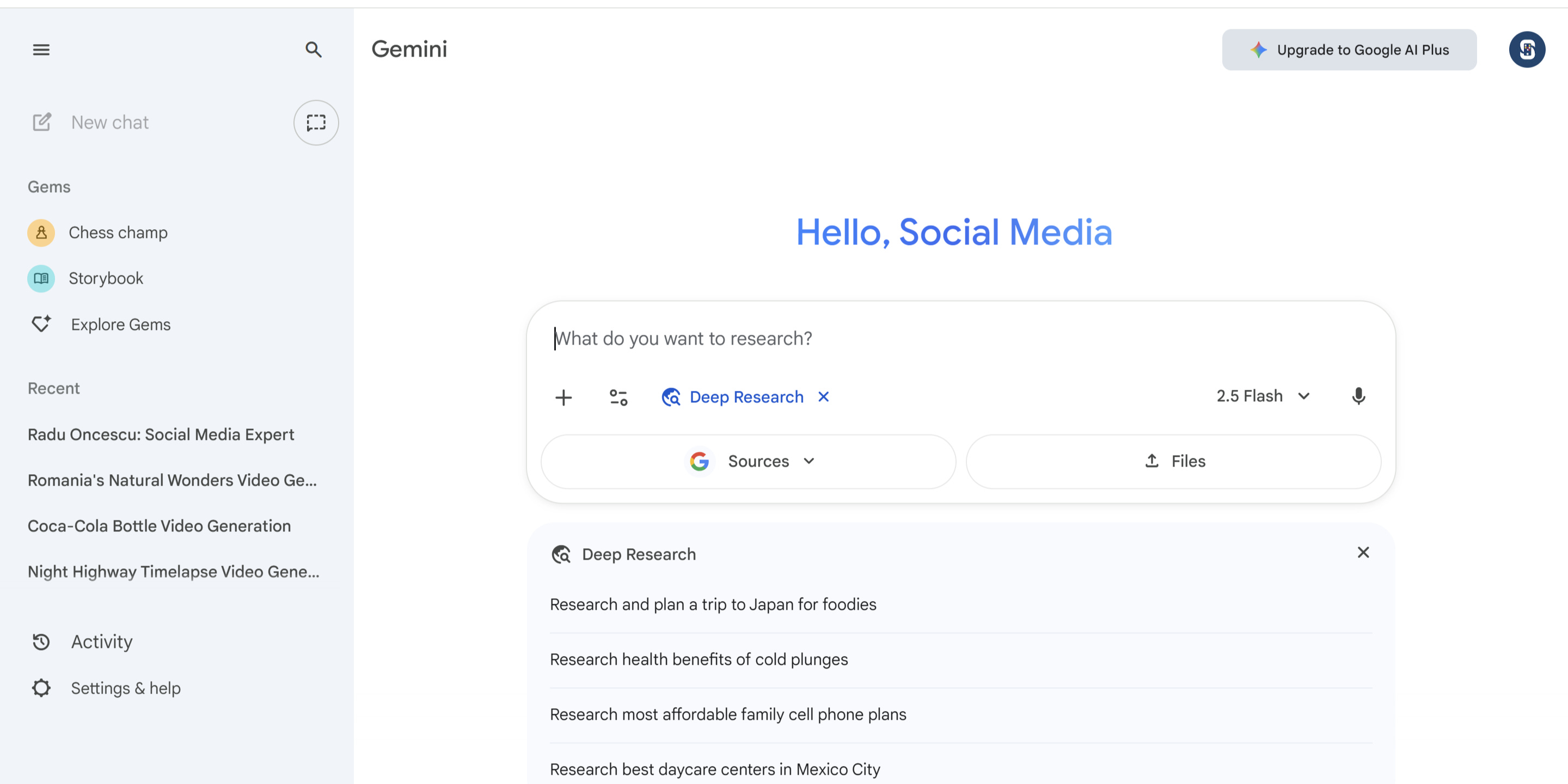Image resolution: width=1568 pixels, height=784 pixels.
Task: Collapse the sidebar using hamburger menu icon
Action: click(41, 50)
